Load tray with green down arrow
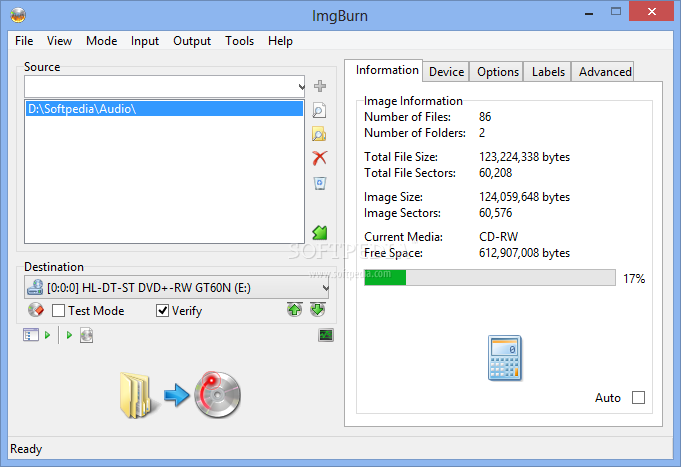The image size is (681, 467). [x=317, y=310]
